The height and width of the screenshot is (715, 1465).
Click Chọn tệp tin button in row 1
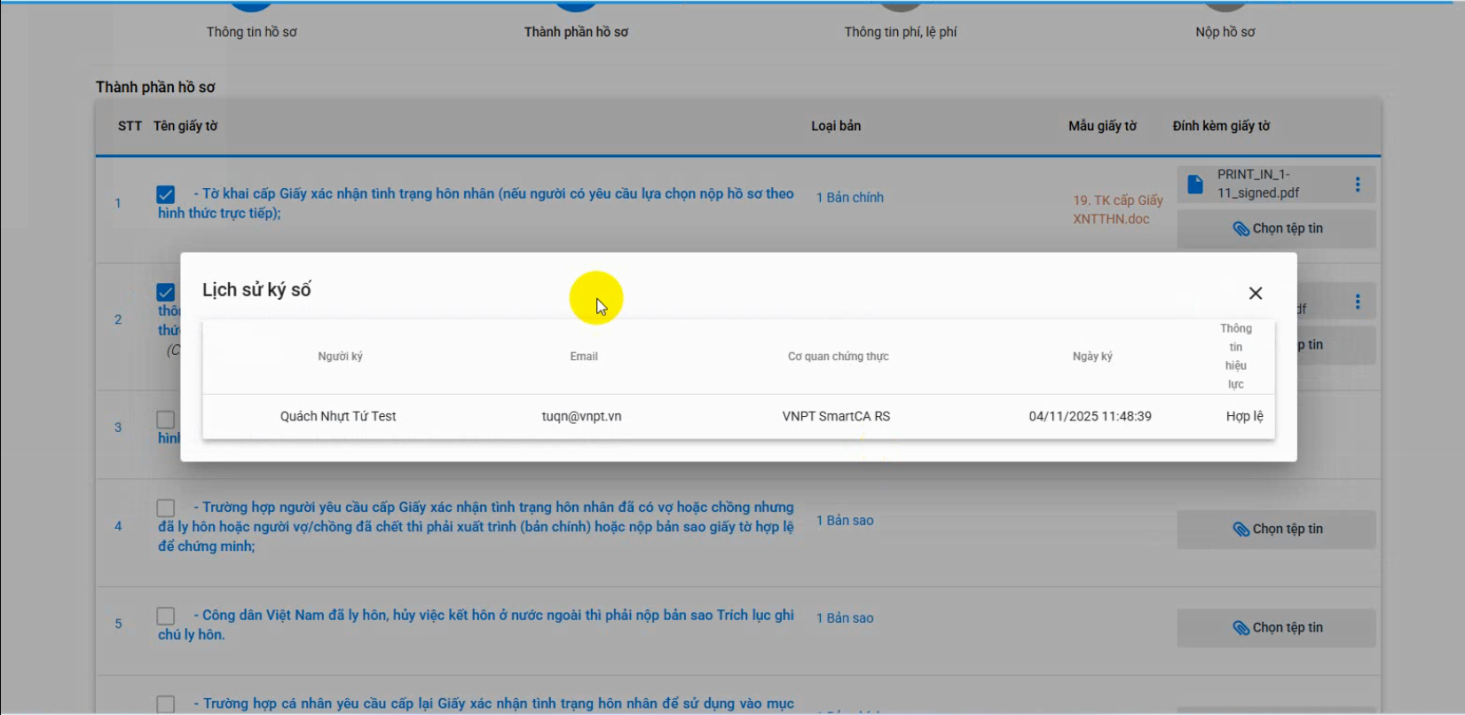[x=1276, y=229]
